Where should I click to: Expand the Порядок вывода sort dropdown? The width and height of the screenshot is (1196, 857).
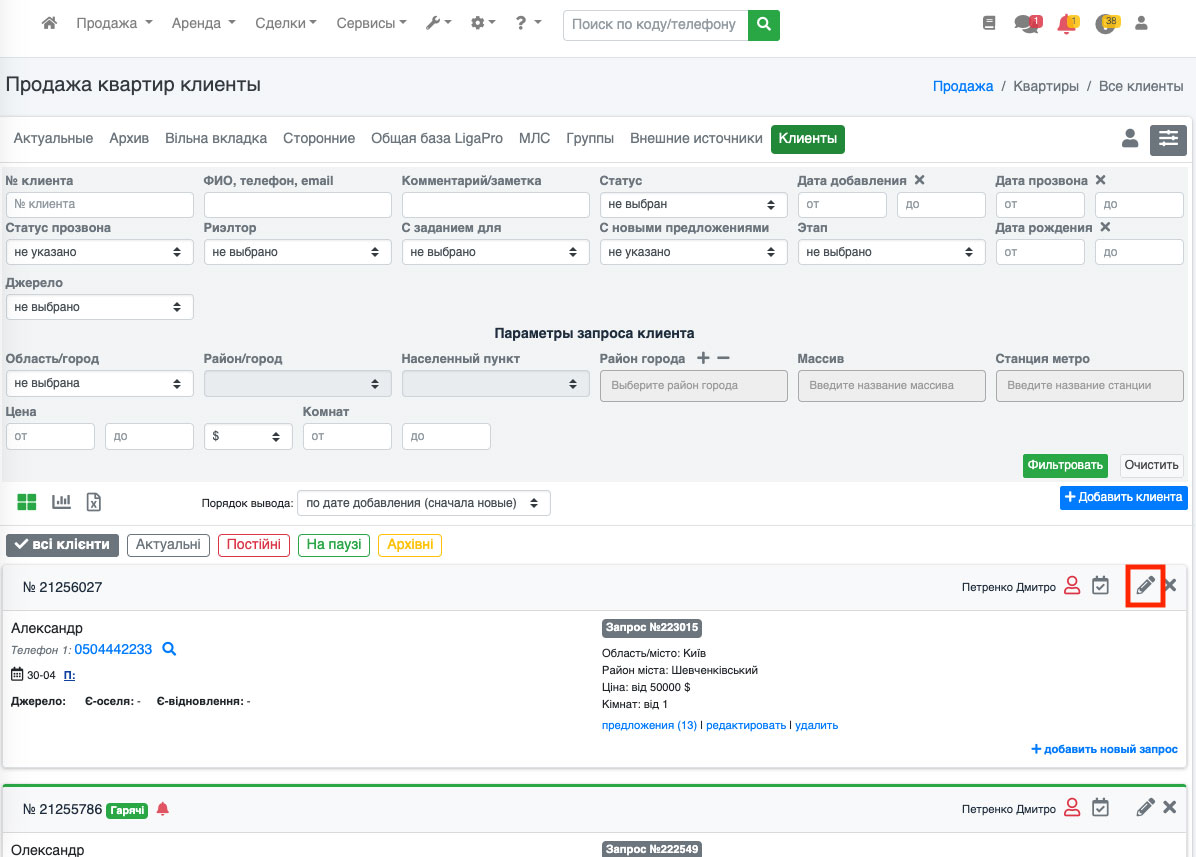(423, 503)
